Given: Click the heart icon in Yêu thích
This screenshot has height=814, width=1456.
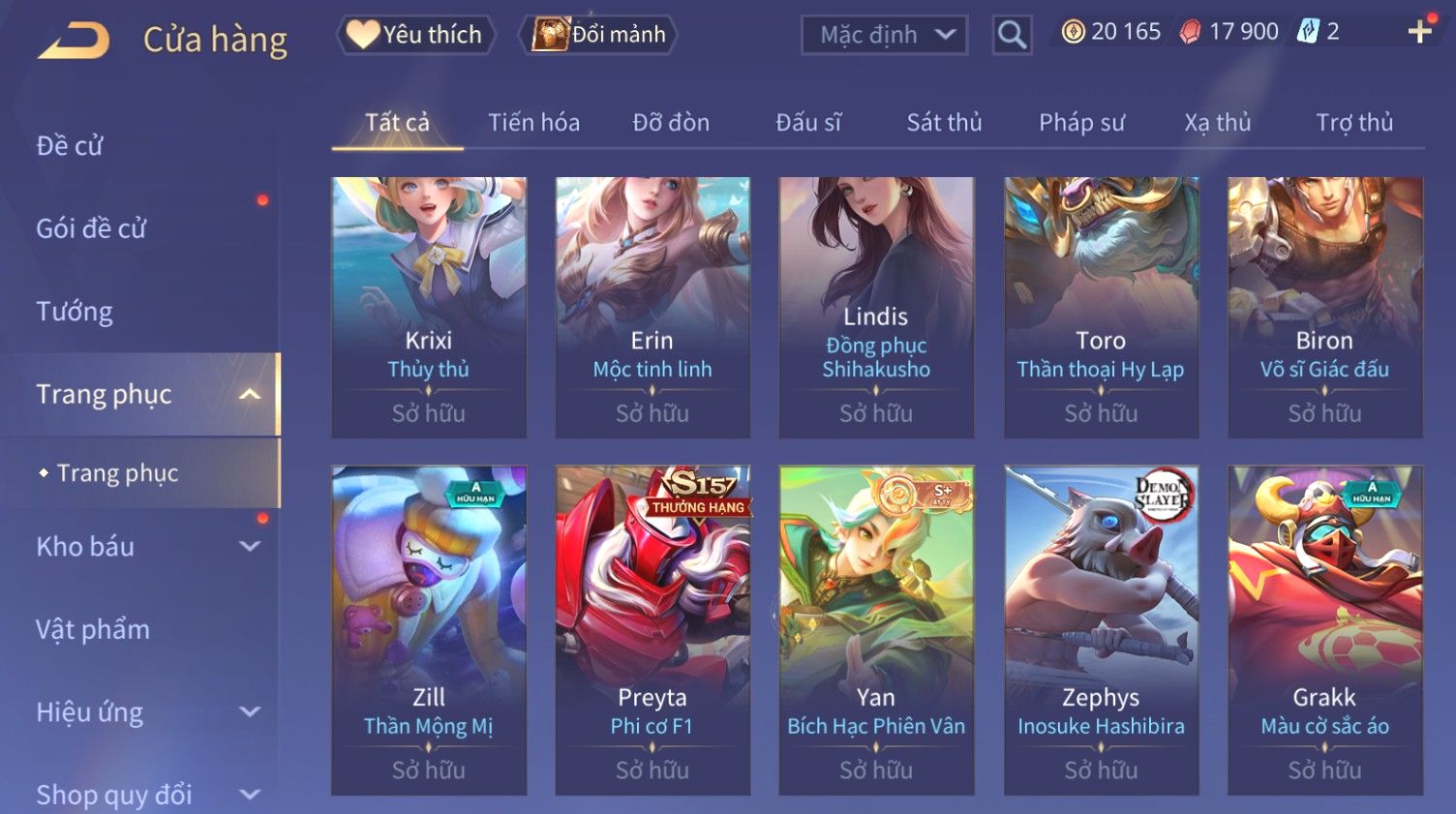Looking at the screenshot, I should (x=363, y=34).
